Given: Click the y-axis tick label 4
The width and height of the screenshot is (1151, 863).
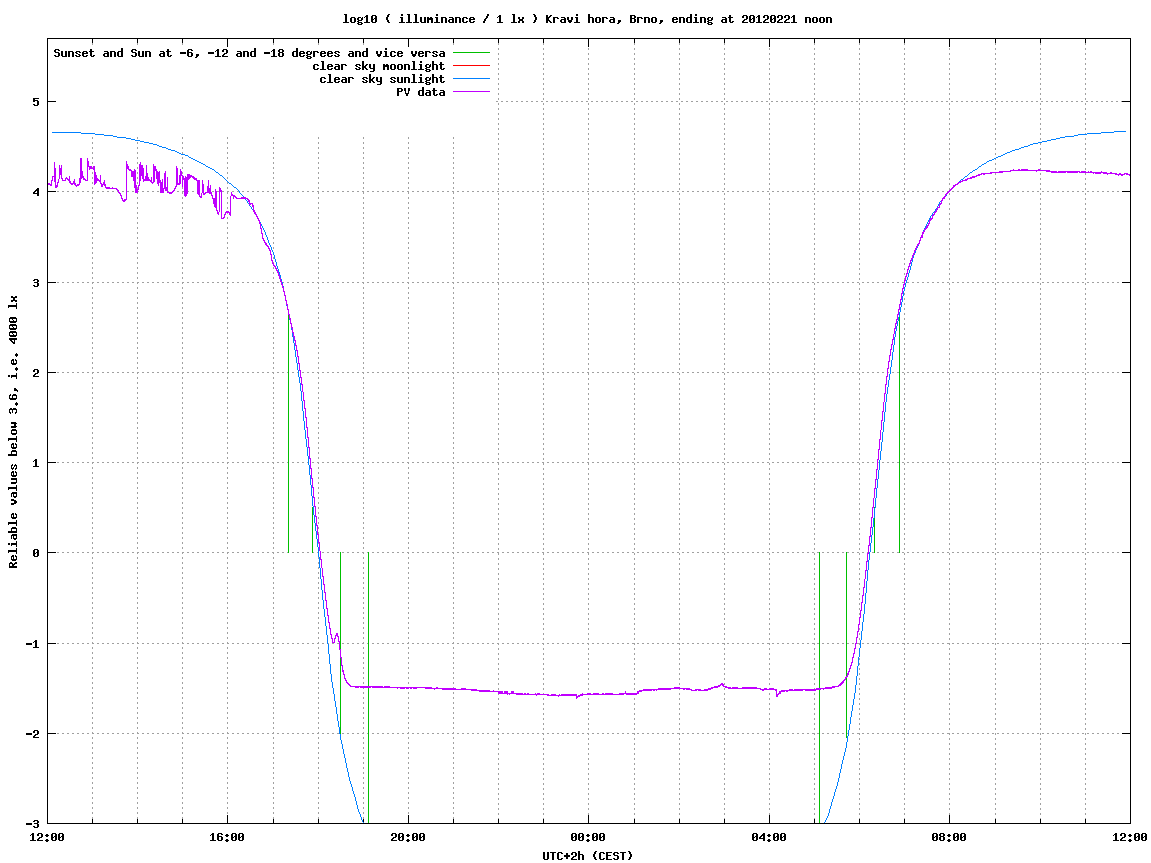Looking at the screenshot, I should [35, 192].
